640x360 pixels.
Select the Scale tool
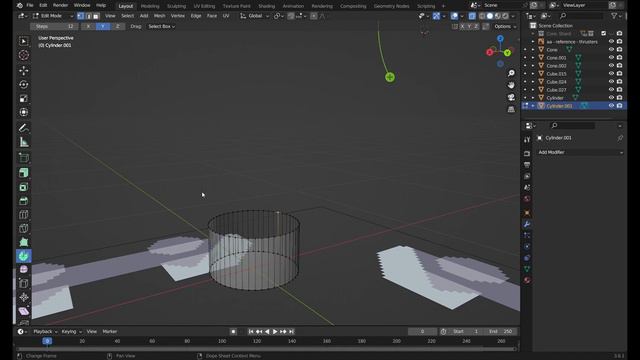tap(24, 98)
